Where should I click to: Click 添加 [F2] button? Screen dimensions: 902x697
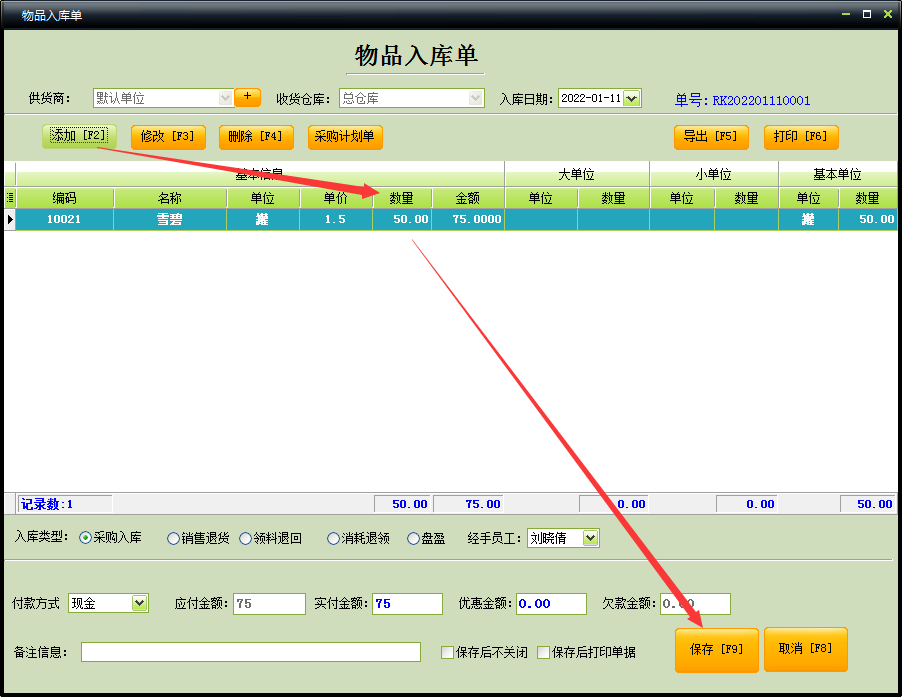coord(79,136)
